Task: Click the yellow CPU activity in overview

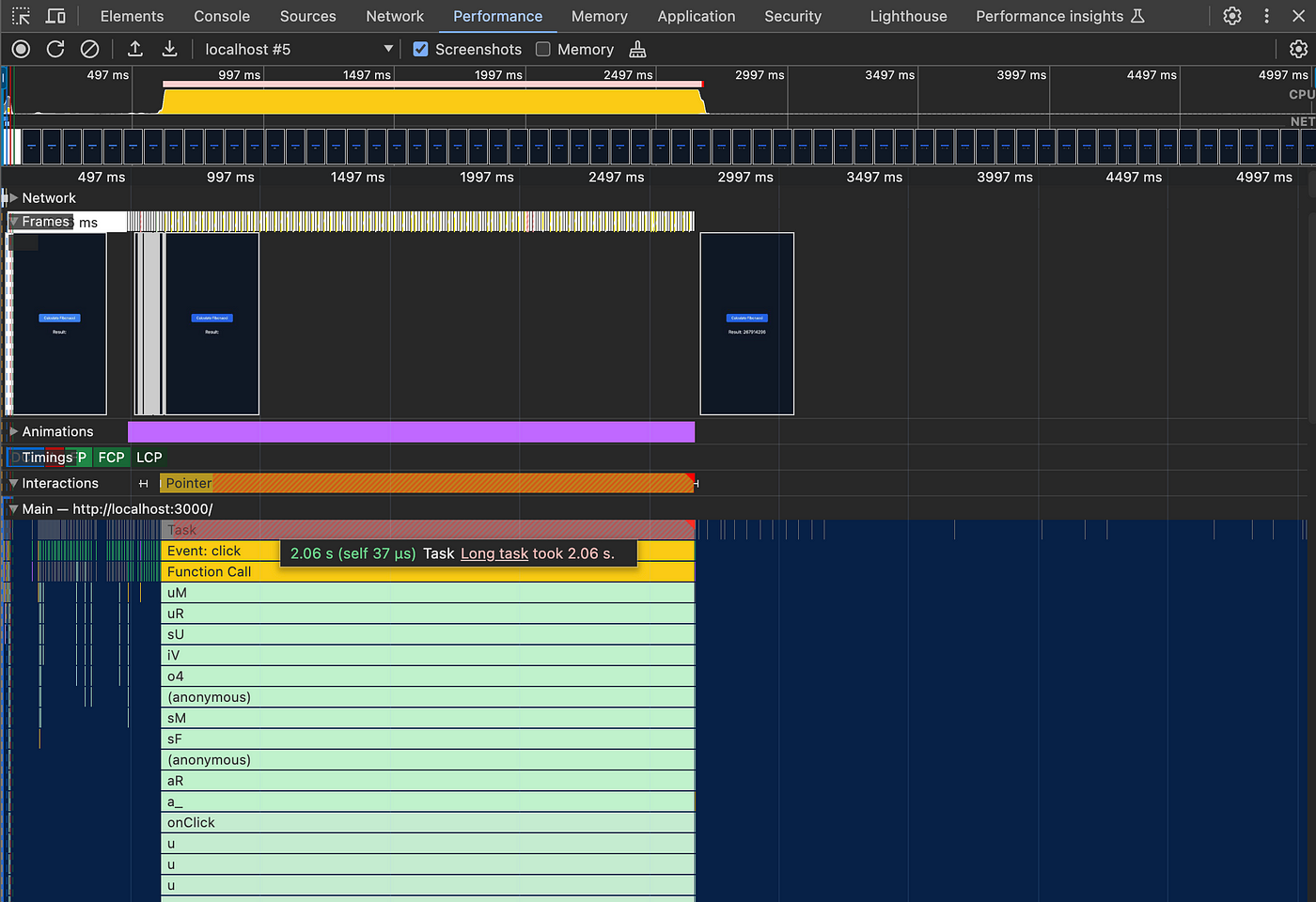Action: click(x=432, y=101)
